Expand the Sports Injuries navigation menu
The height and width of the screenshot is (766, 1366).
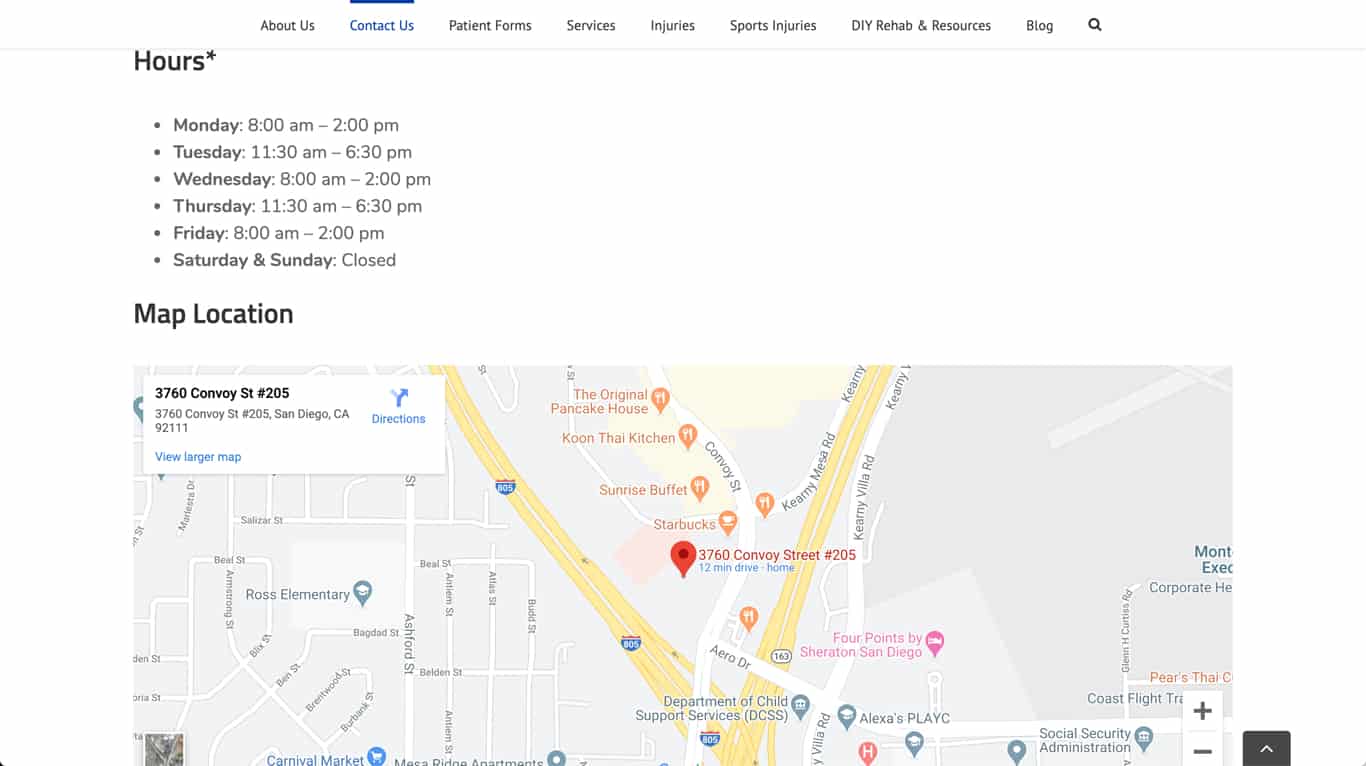(x=773, y=25)
